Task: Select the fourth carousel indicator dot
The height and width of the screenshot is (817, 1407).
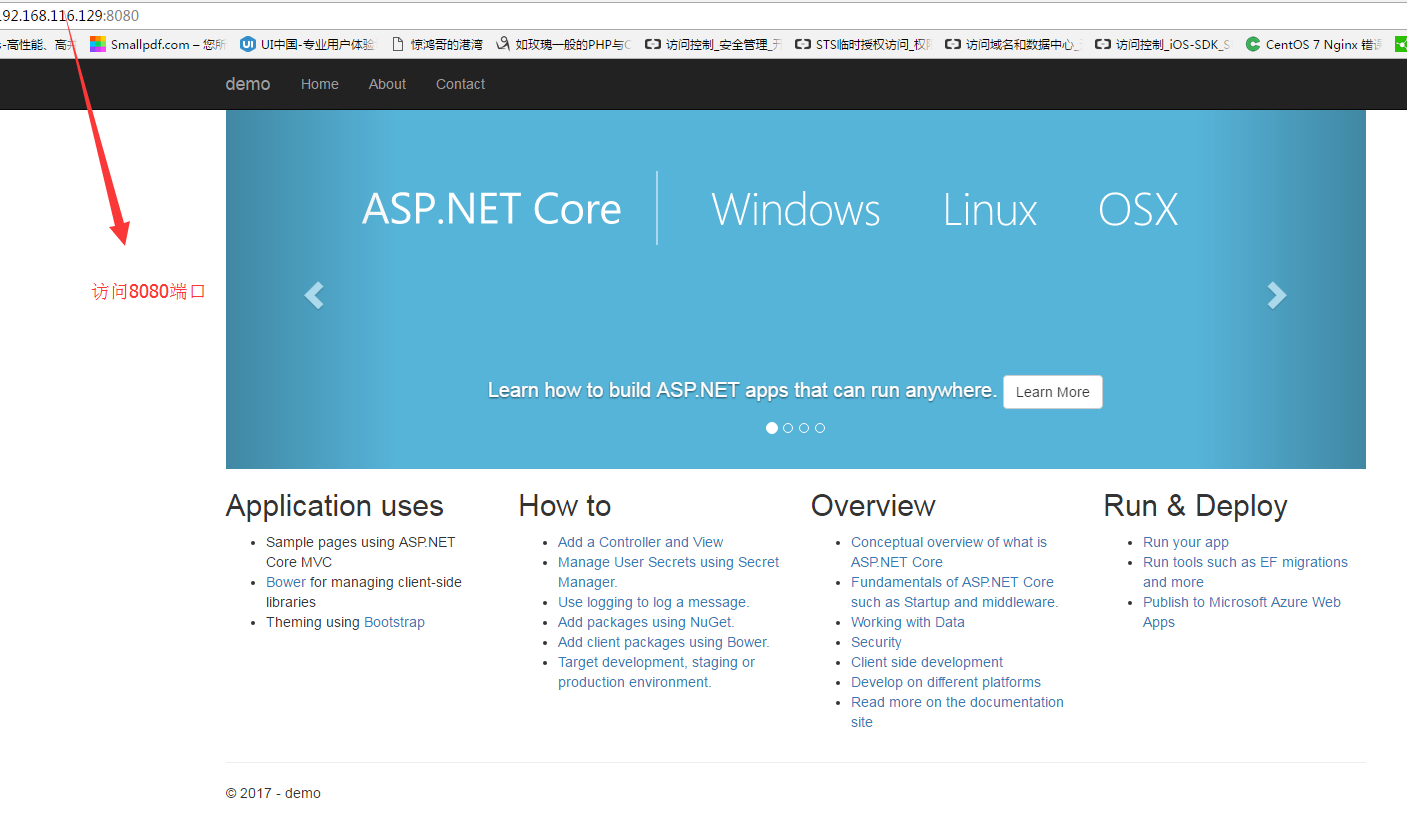Action: pyautogui.click(x=820, y=427)
